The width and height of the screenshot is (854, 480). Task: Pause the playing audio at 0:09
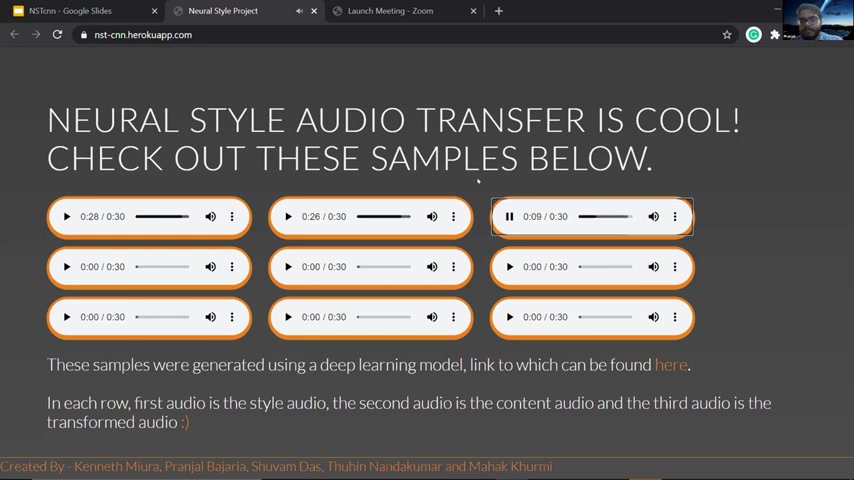[509, 217]
